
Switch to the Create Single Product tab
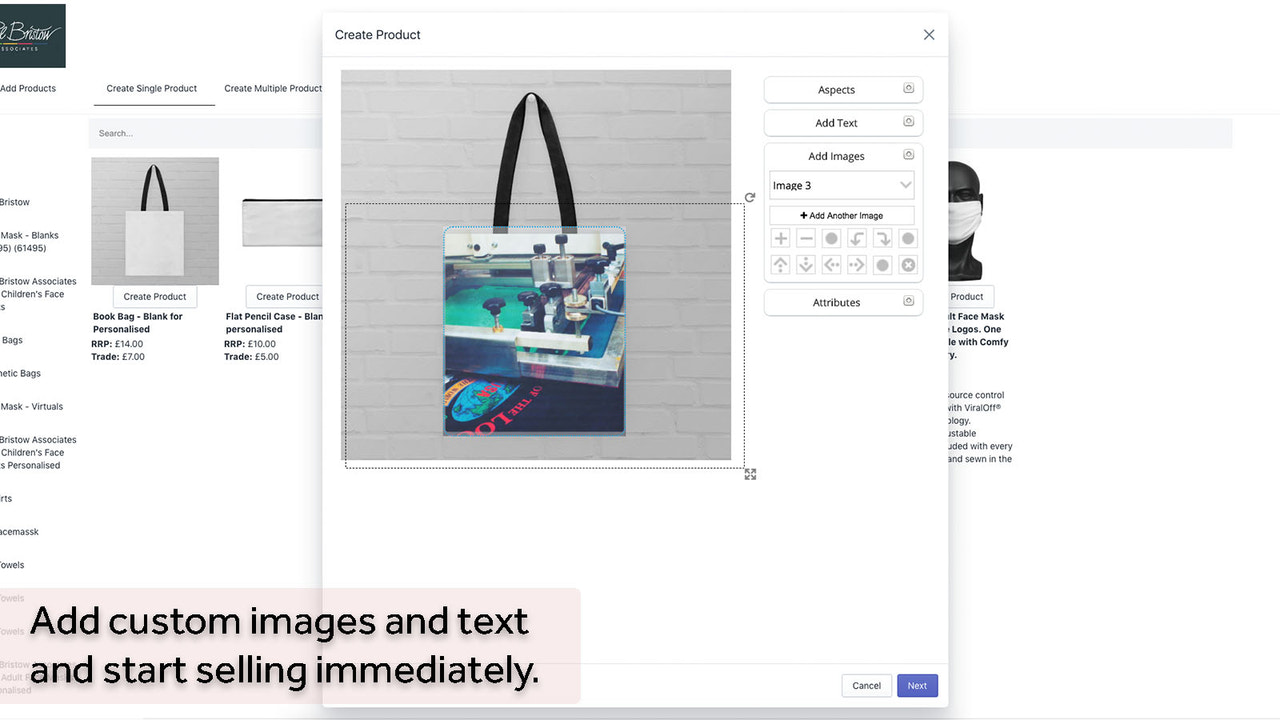pyautogui.click(x=153, y=88)
